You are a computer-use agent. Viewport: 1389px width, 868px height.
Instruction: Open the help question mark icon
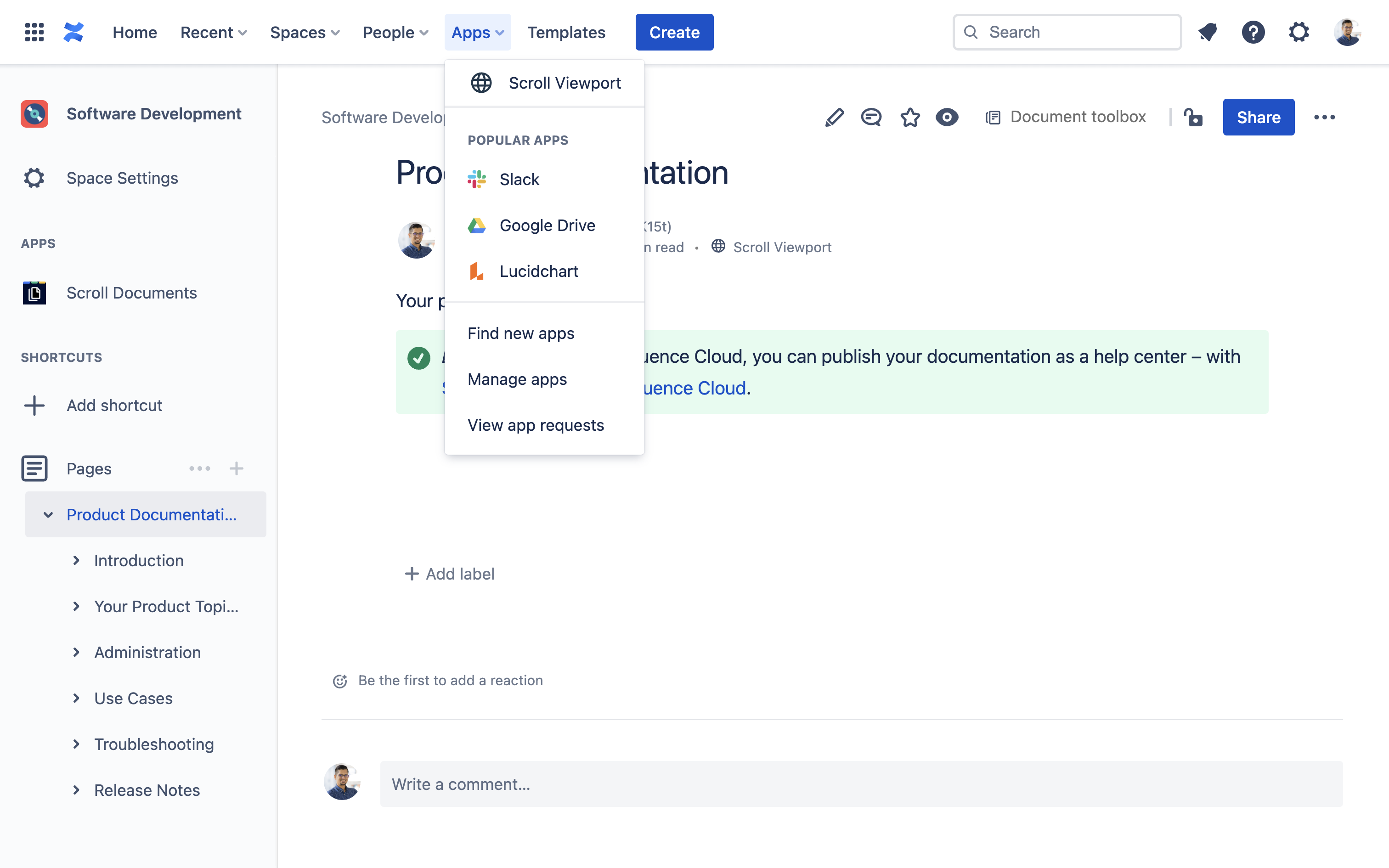[x=1253, y=32]
